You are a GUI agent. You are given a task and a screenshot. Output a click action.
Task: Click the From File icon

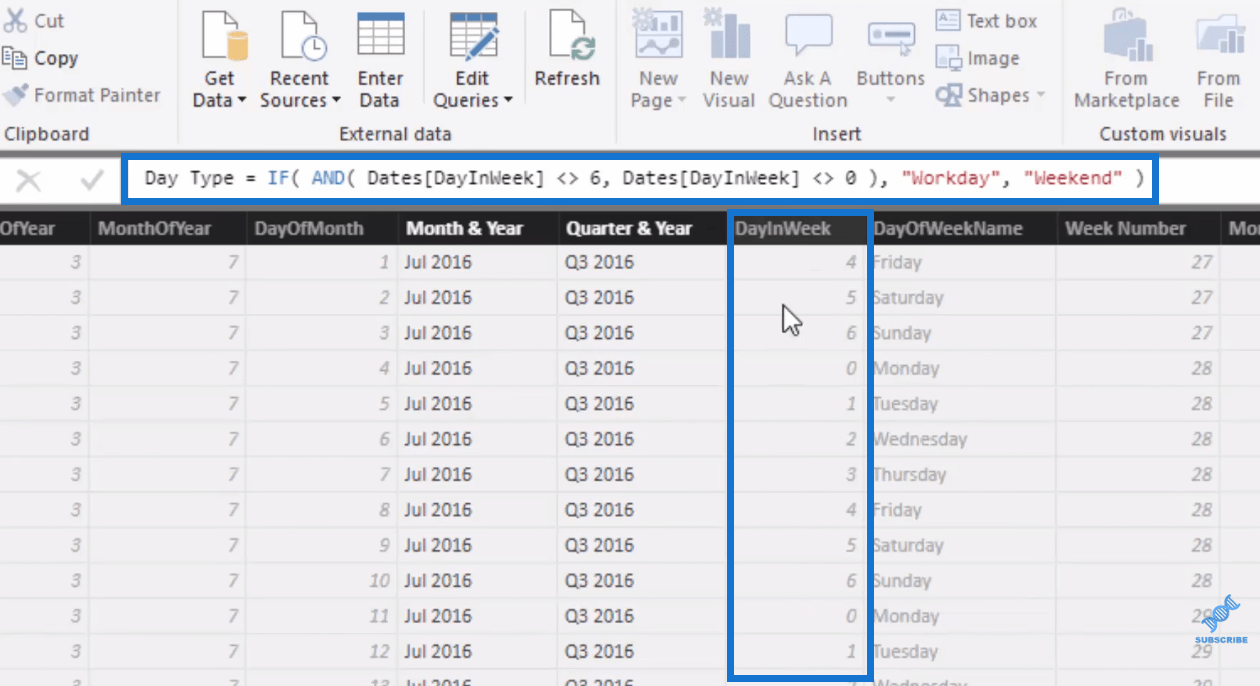[1219, 36]
